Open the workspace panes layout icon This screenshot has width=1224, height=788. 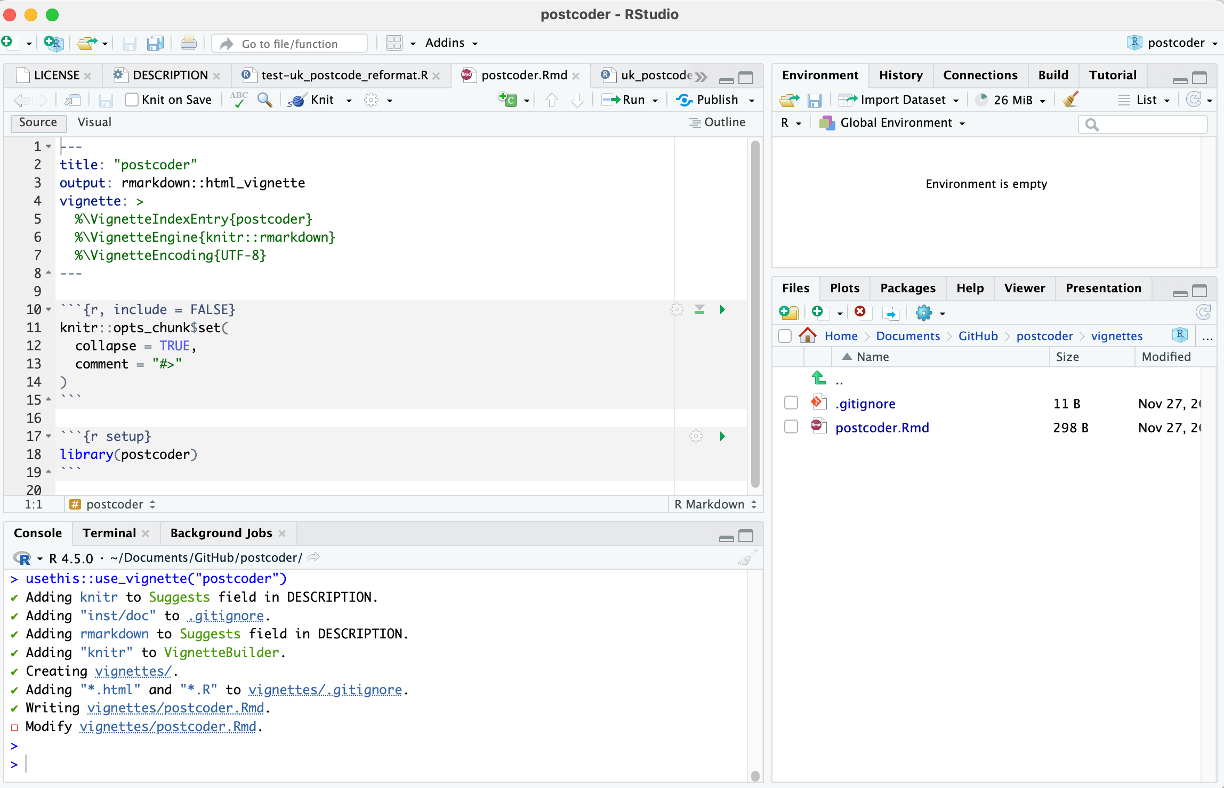[x=394, y=43]
